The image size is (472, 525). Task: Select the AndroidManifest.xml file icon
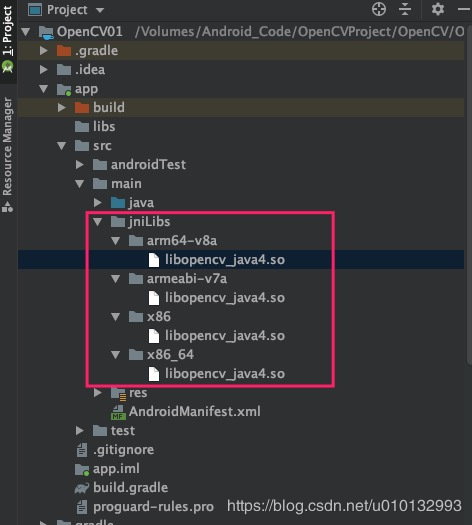(x=118, y=412)
